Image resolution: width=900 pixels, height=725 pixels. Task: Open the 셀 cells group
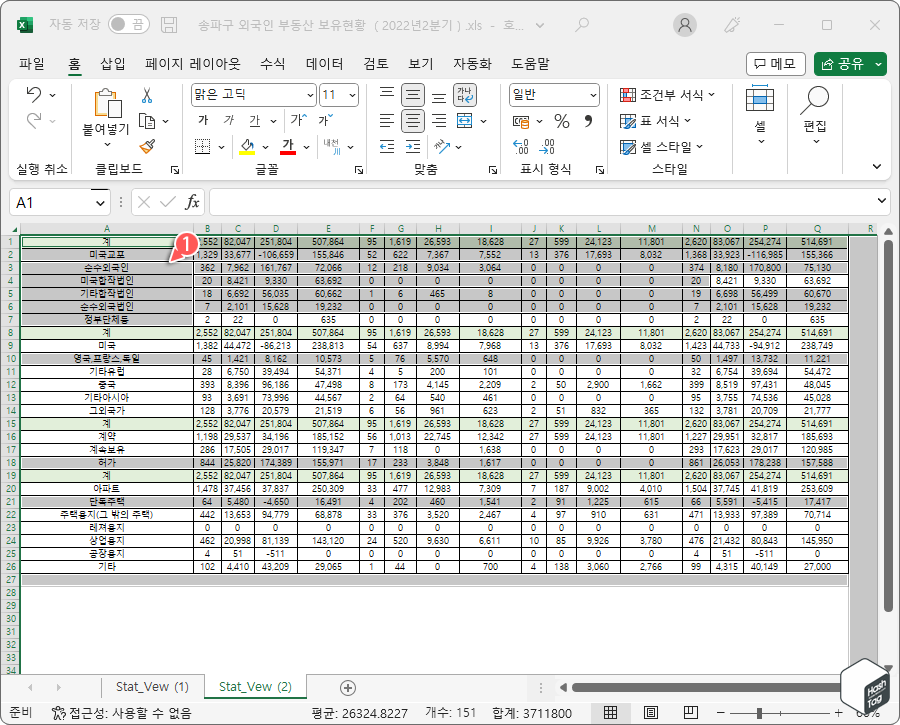click(x=760, y=116)
